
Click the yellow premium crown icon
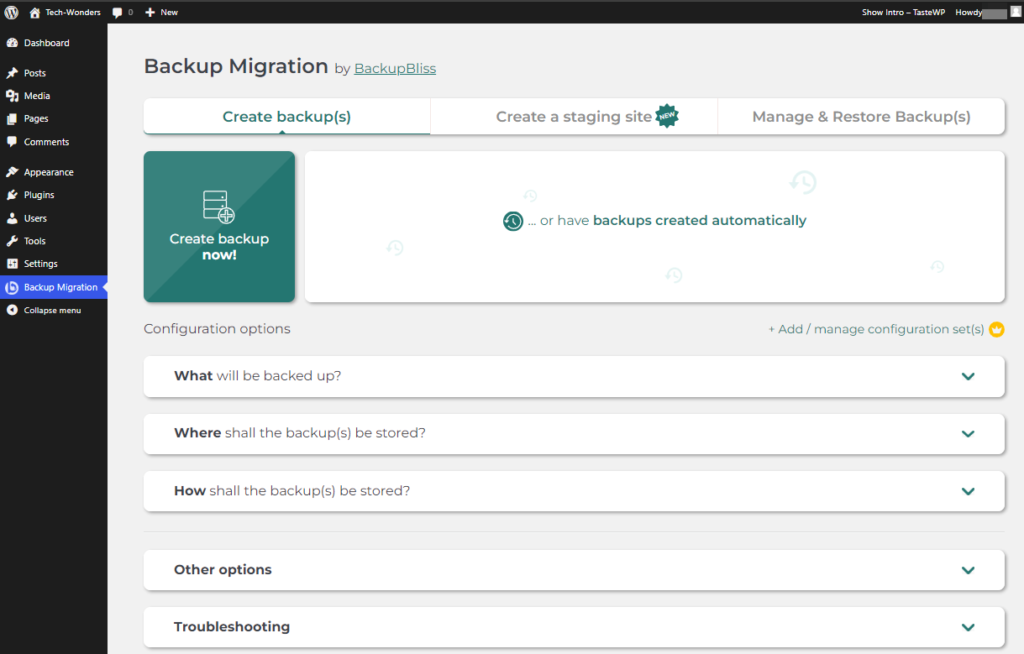(x=997, y=329)
